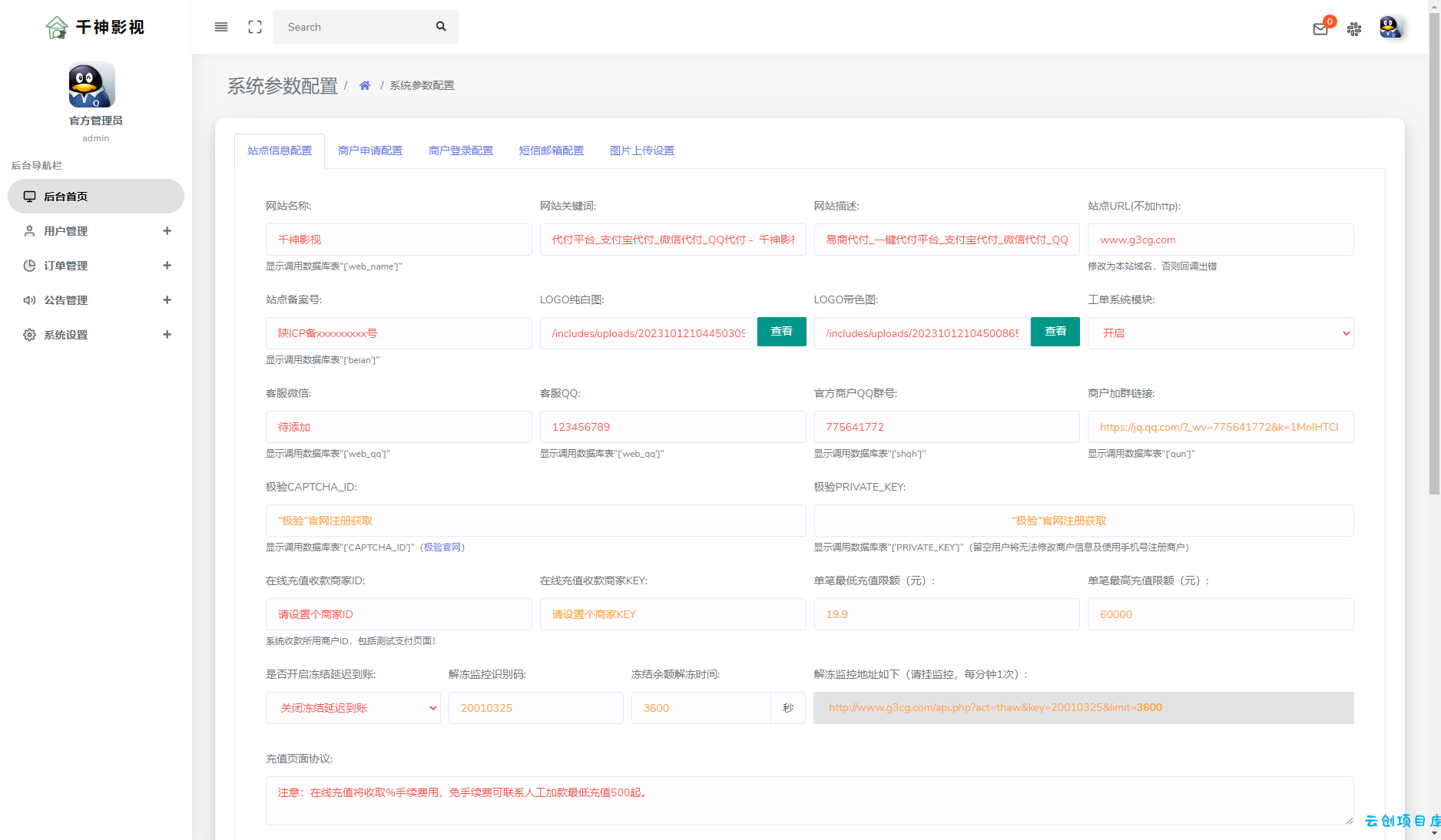Switch to the 图片上传设置 tab
1441x840 pixels.
pyautogui.click(x=642, y=150)
